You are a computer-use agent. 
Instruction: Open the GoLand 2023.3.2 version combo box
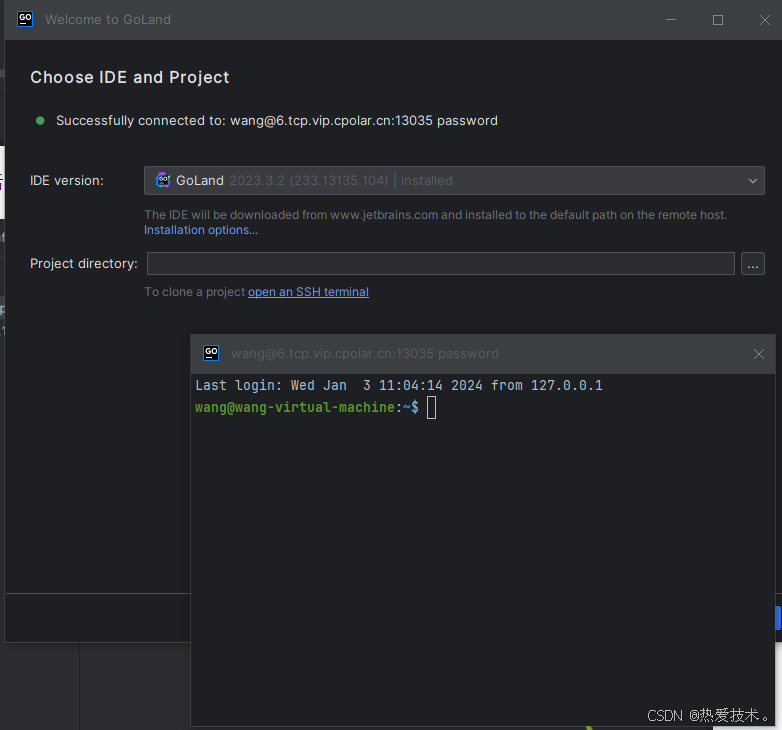[x=454, y=181]
